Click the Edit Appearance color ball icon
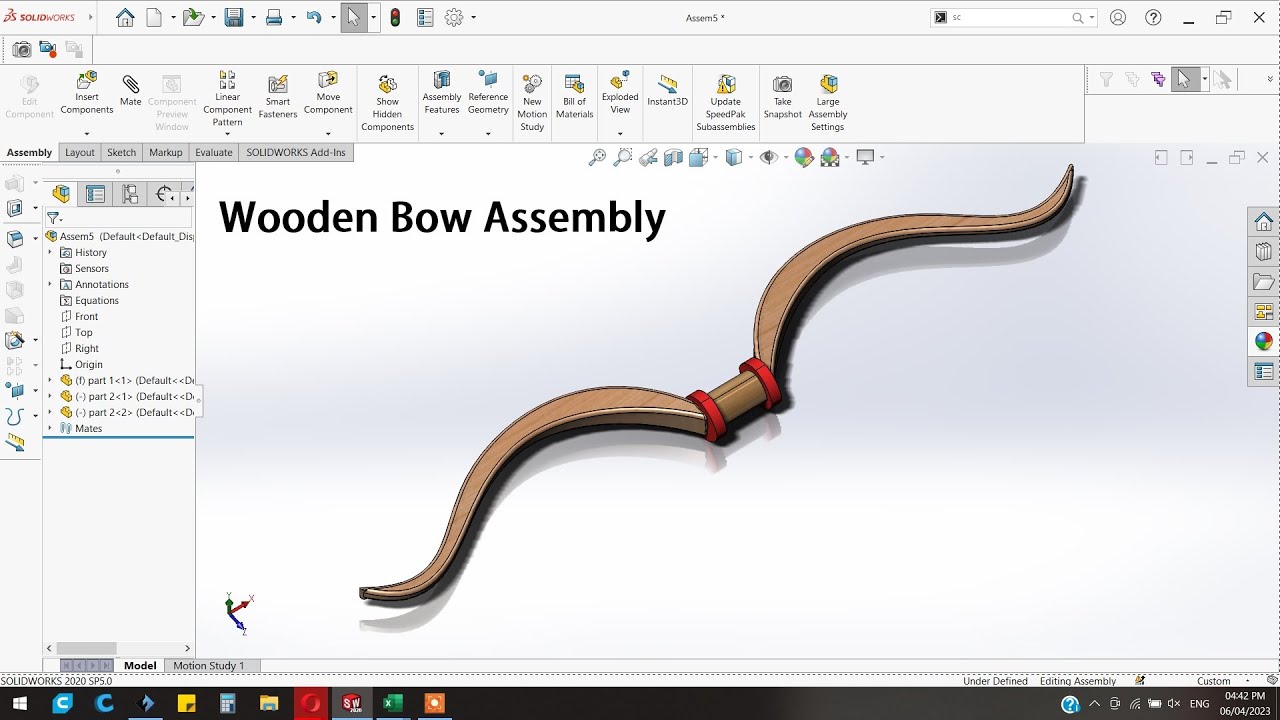The width and height of the screenshot is (1280, 720). click(803, 157)
